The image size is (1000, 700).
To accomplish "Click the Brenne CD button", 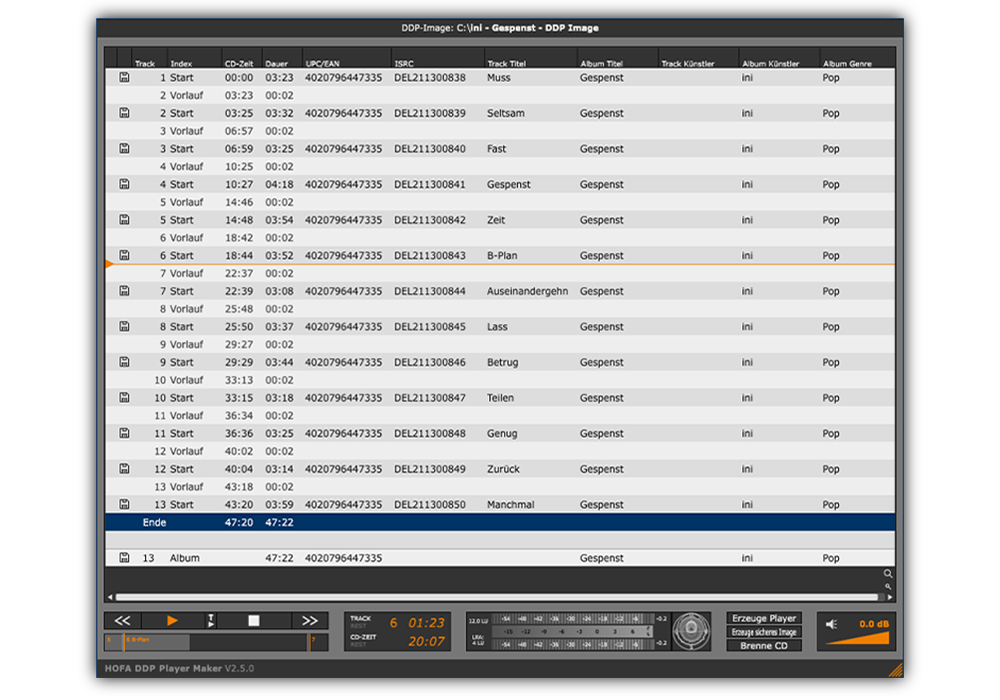I will point(764,646).
